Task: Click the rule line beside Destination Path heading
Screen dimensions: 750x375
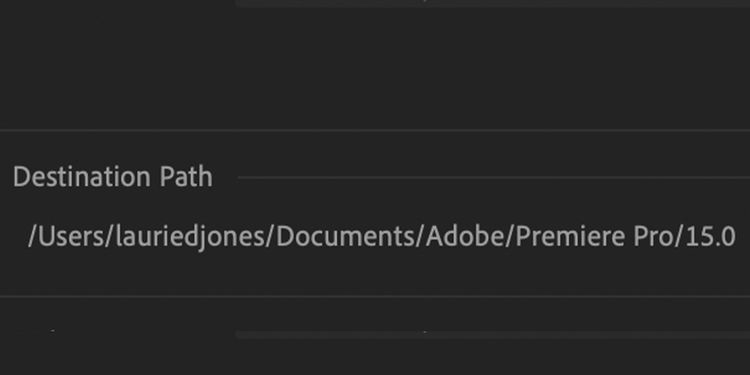Action: pyautogui.click(x=494, y=177)
